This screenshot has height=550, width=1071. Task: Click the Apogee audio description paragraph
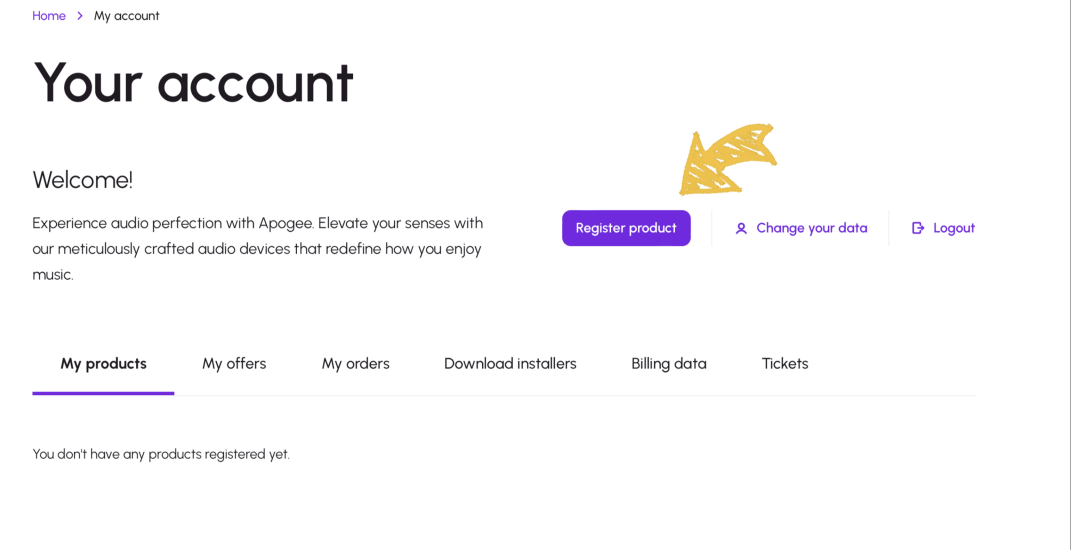pos(257,248)
